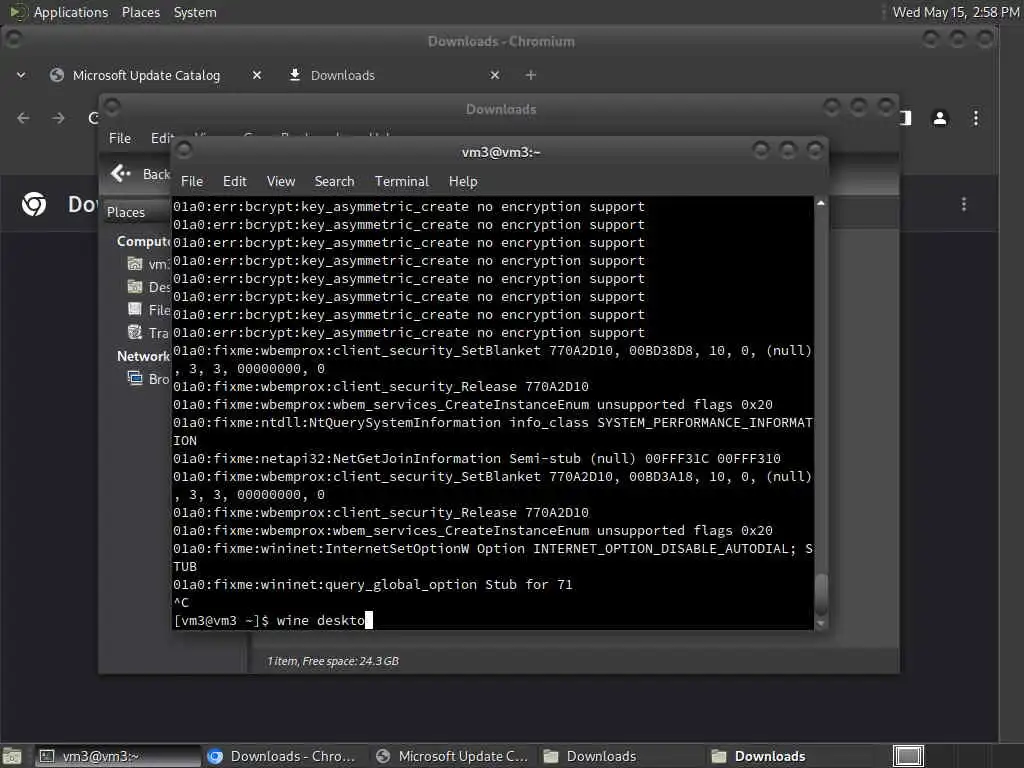1024x768 pixels.
Task: Open Chromium side panel icon
Action: click(x=906, y=118)
